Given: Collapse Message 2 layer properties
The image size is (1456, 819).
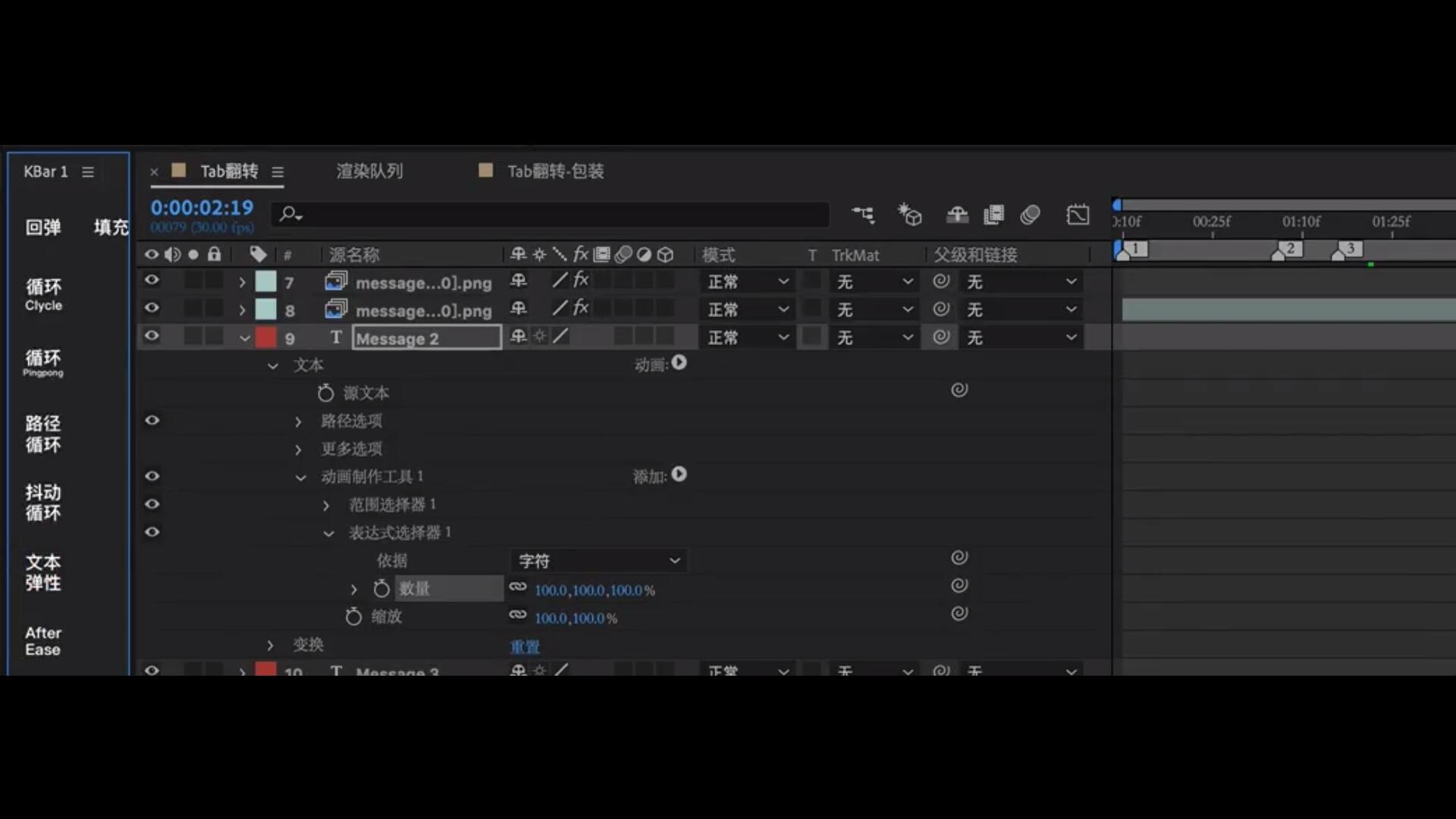Looking at the screenshot, I should click(244, 338).
